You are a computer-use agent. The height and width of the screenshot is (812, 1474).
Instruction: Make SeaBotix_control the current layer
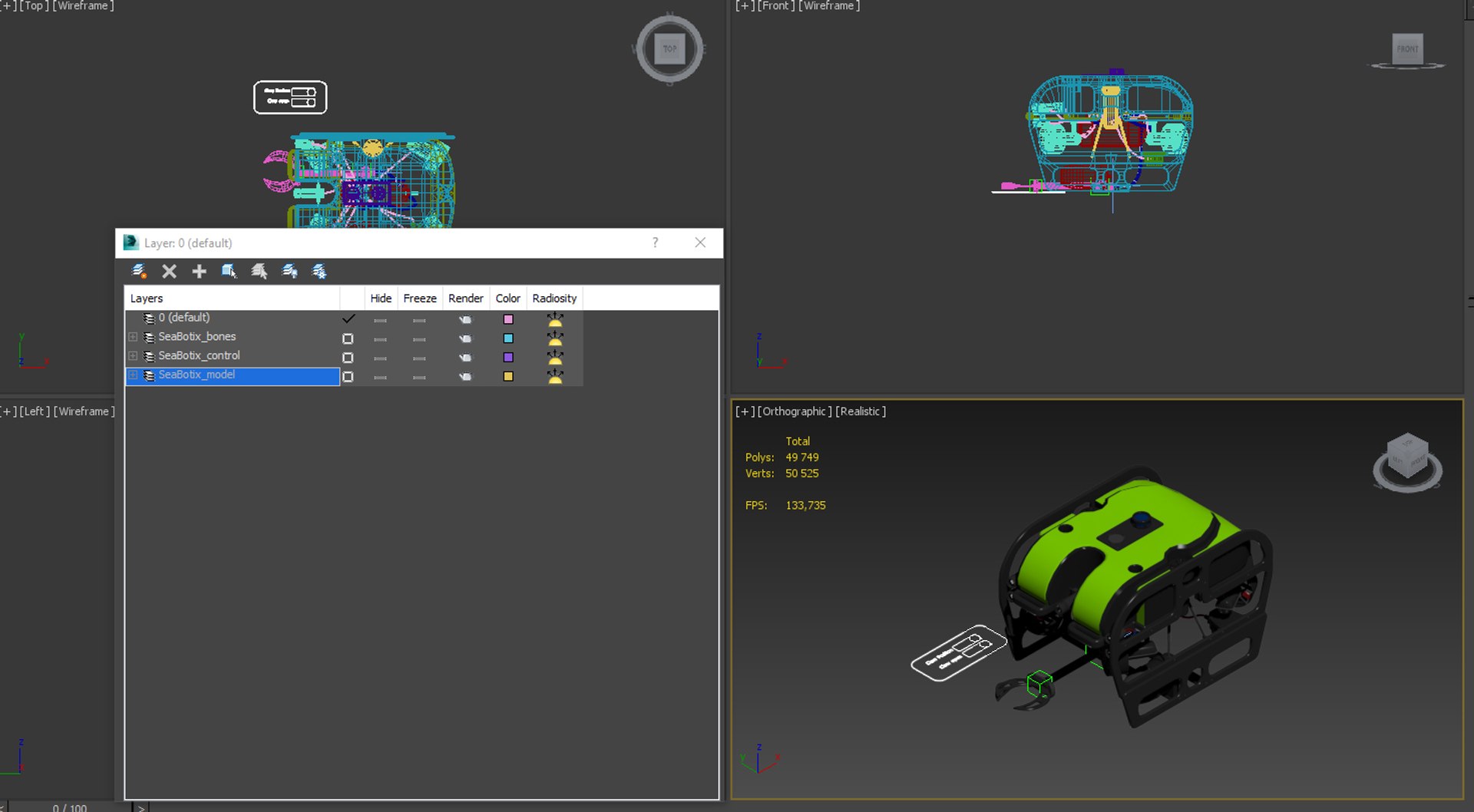point(348,358)
